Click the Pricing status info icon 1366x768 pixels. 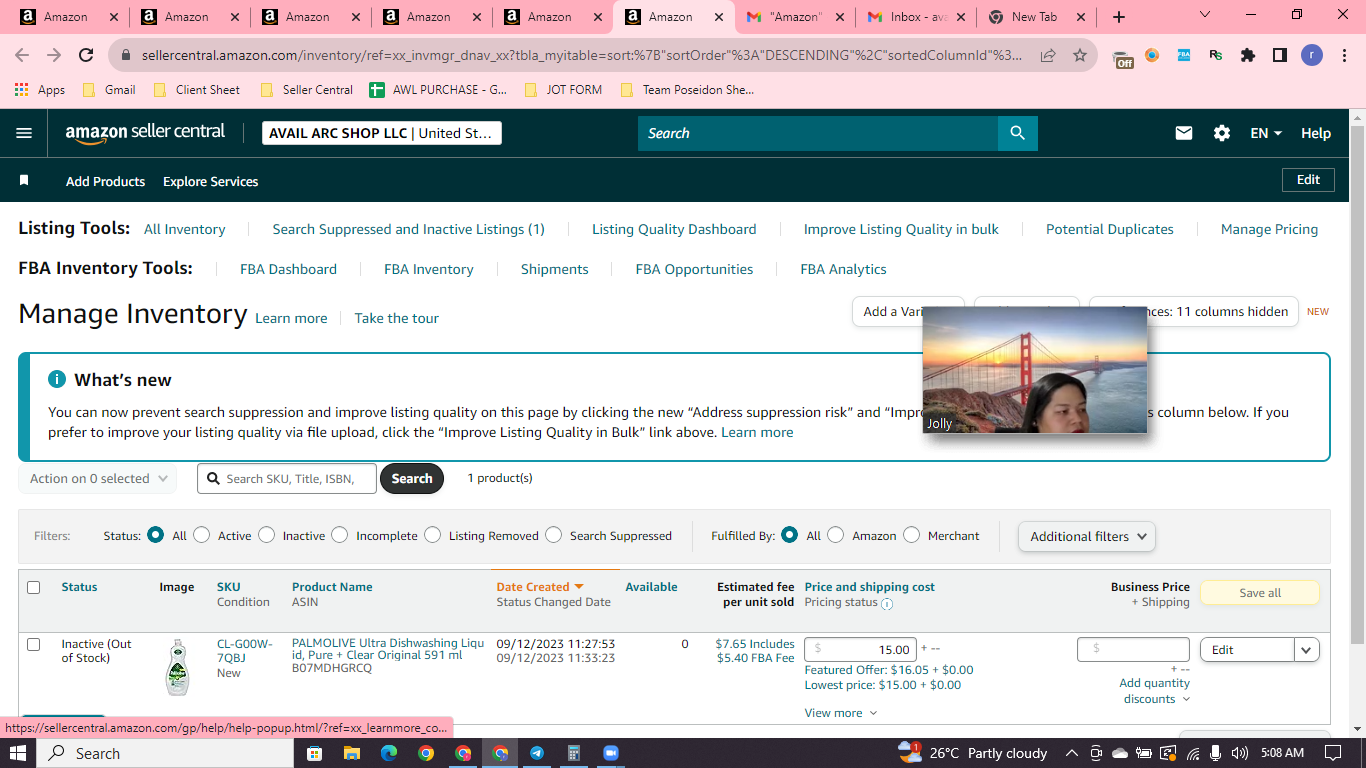(x=887, y=603)
